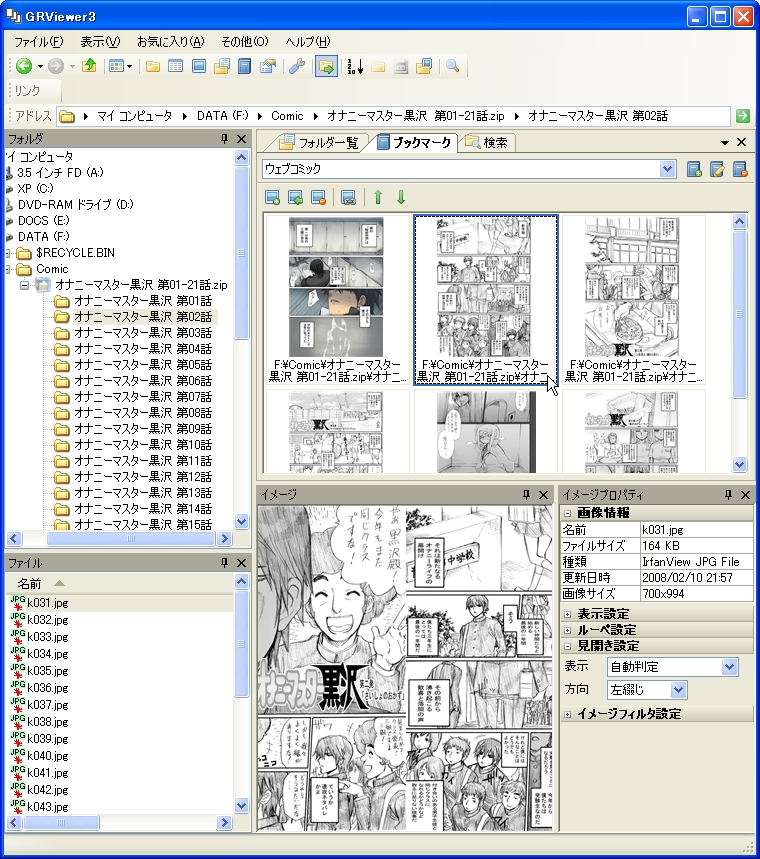Switch to the ブックマーク tab

[415, 142]
